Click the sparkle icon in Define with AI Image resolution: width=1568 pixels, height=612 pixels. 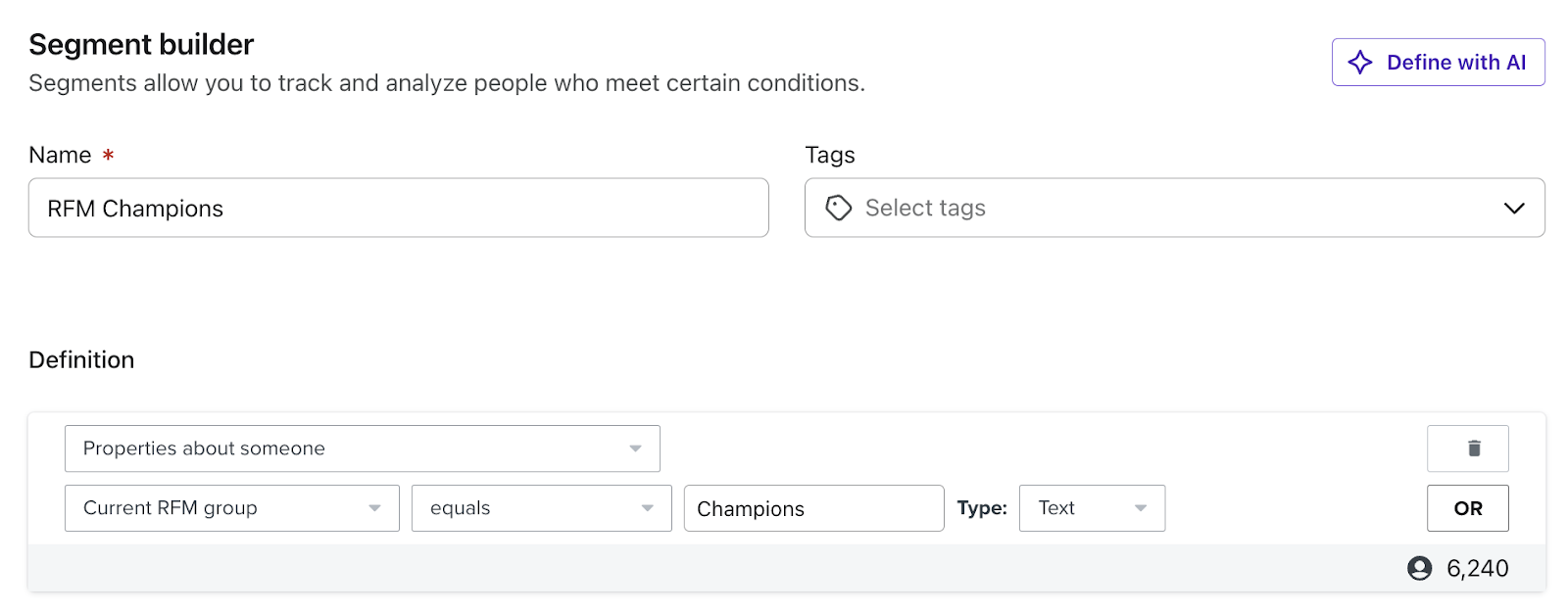click(1360, 62)
